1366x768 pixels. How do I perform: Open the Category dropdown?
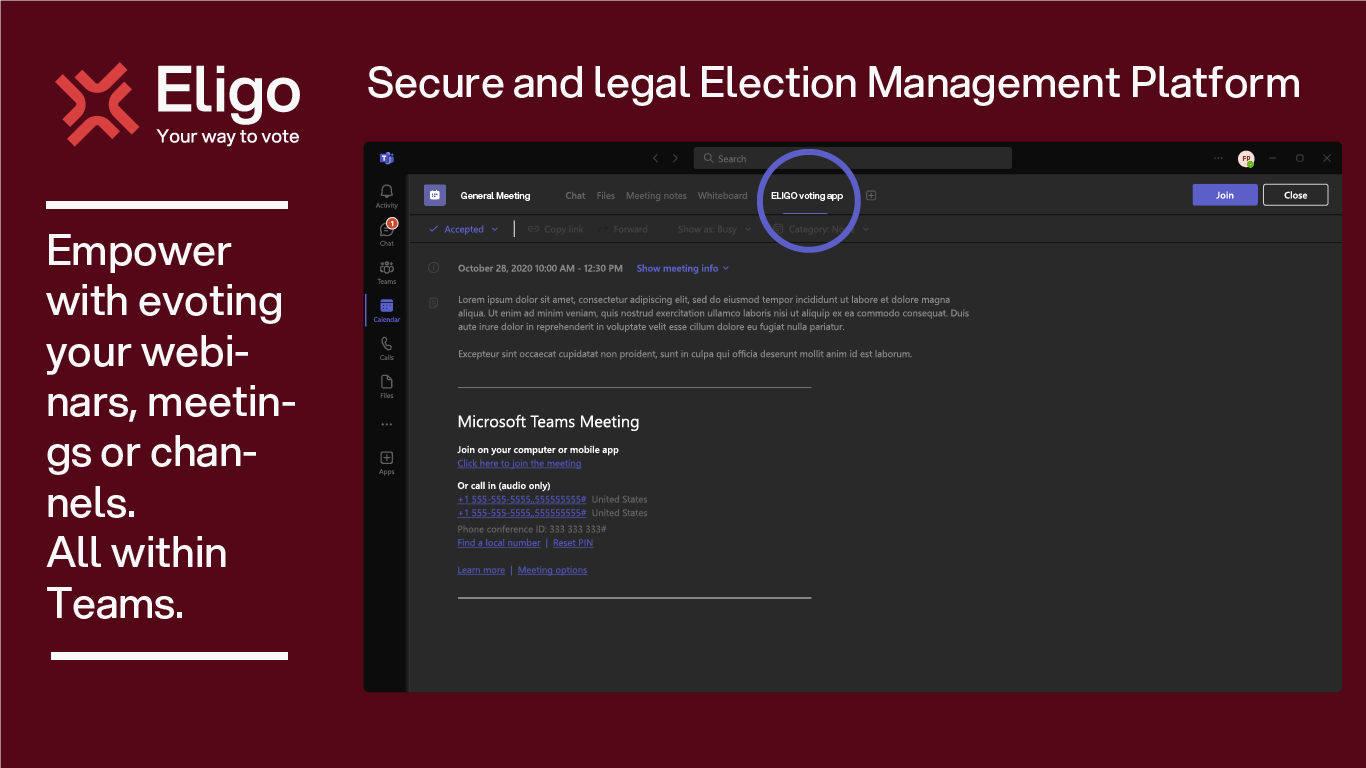[x=821, y=229]
